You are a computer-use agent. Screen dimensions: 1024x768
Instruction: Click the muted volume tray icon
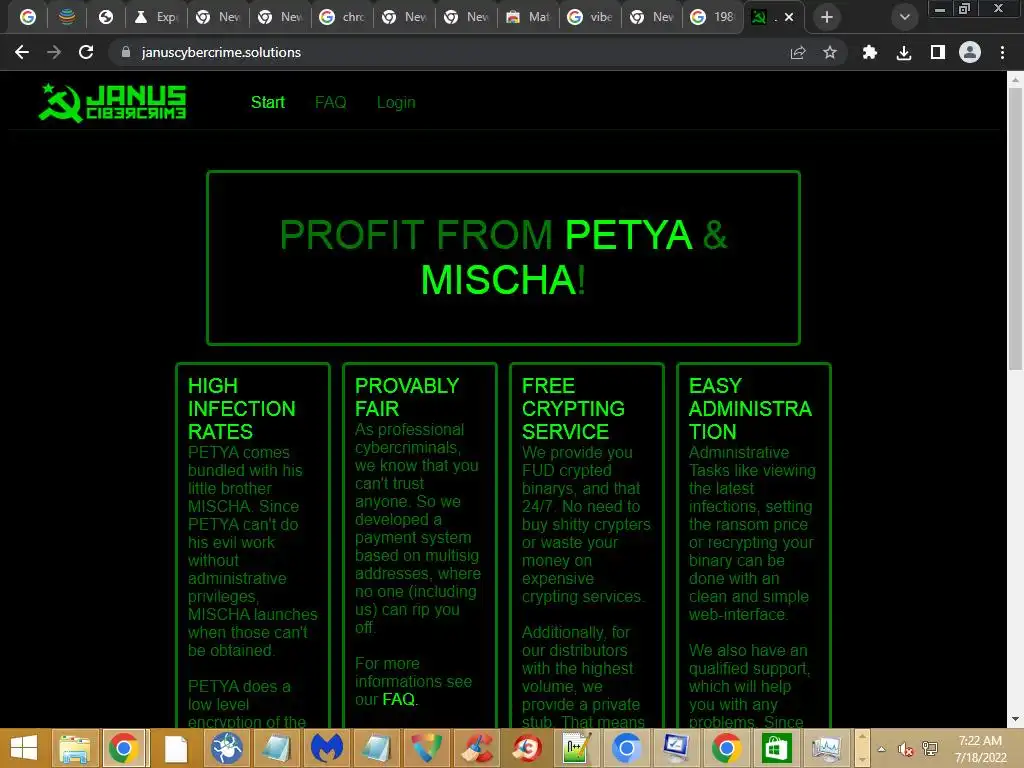pos(905,749)
